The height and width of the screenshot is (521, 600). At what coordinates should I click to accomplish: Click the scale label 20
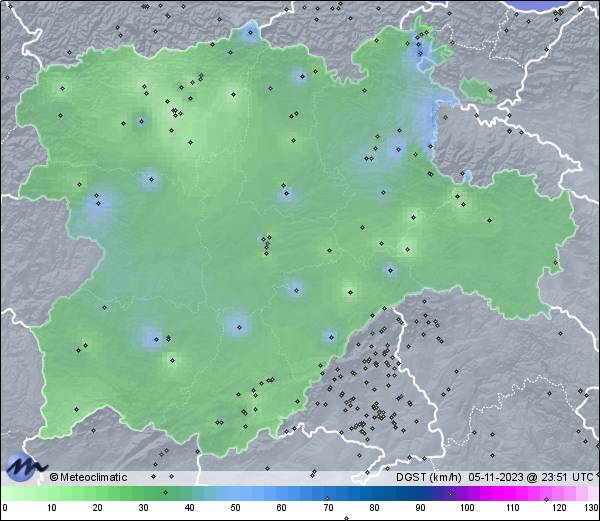97,508
